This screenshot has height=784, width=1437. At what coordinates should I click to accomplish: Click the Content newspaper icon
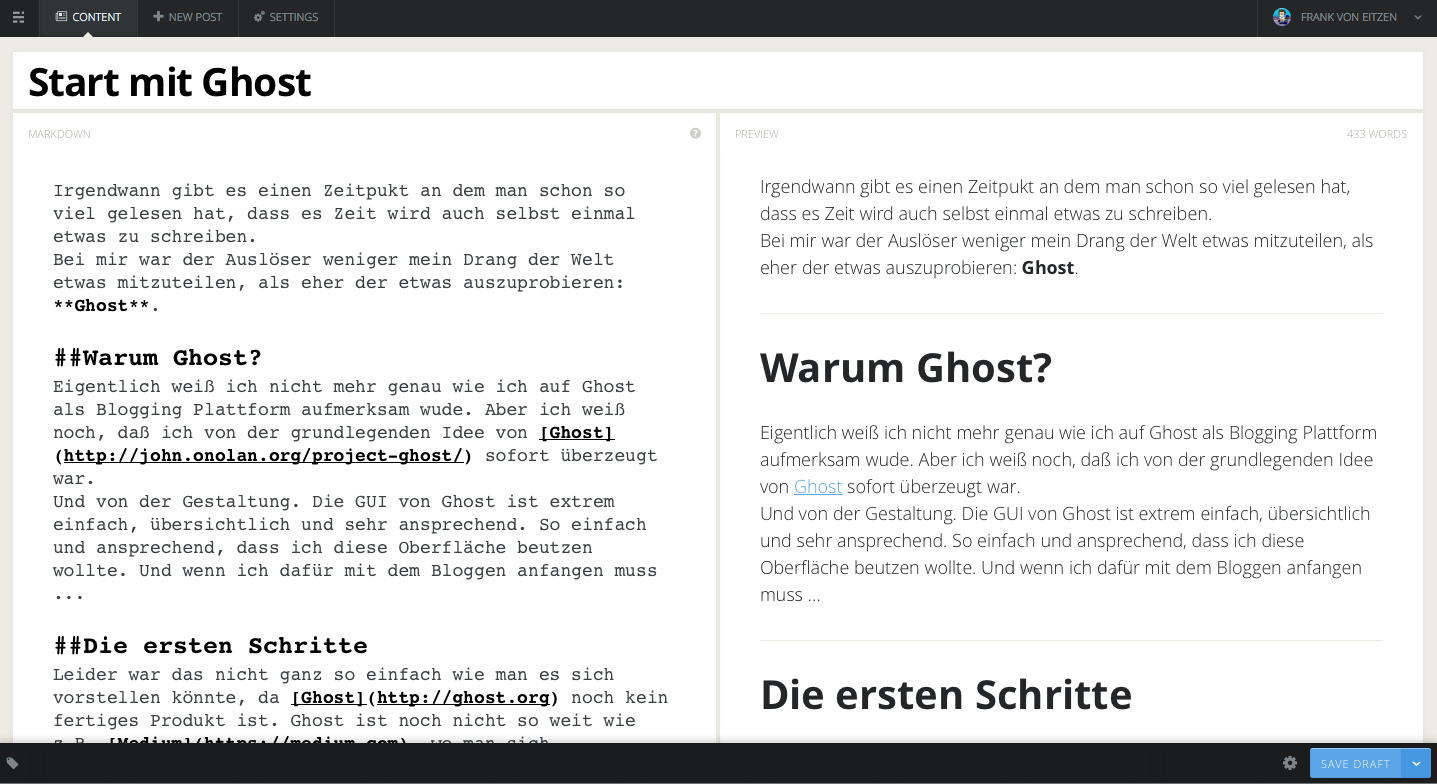point(62,17)
